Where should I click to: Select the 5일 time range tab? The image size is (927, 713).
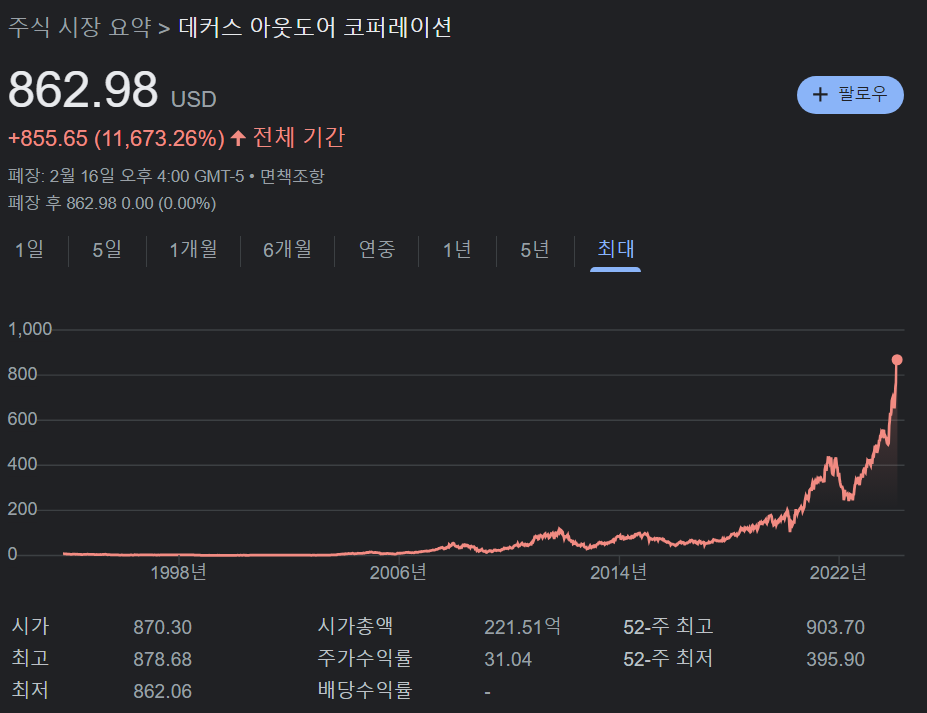coord(107,249)
